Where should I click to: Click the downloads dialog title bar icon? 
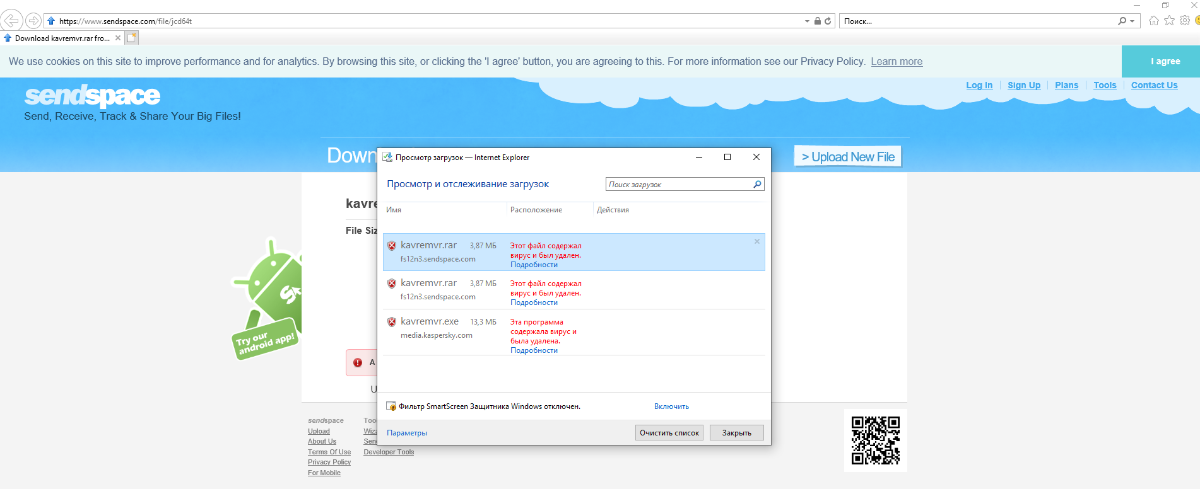(387, 157)
